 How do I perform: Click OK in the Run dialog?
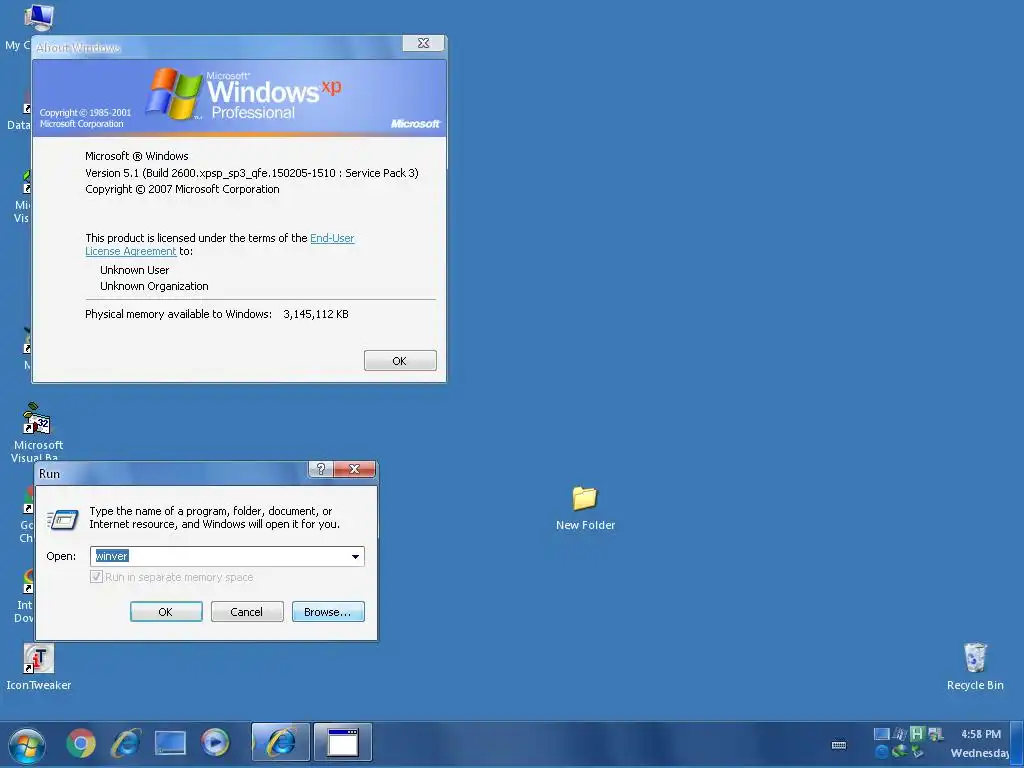(166, 612)
